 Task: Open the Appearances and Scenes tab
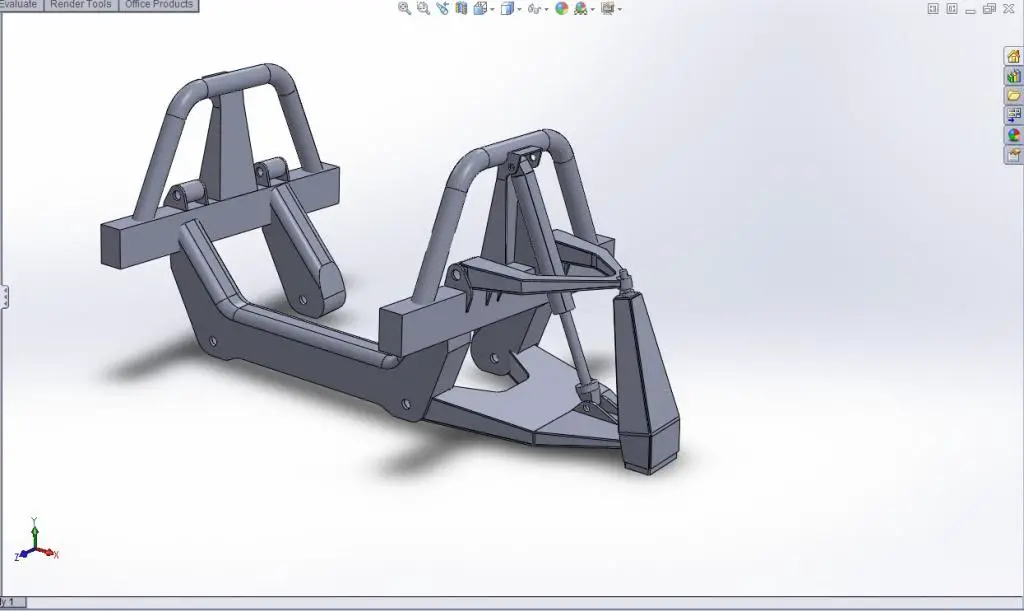(x=1014, y=134)
